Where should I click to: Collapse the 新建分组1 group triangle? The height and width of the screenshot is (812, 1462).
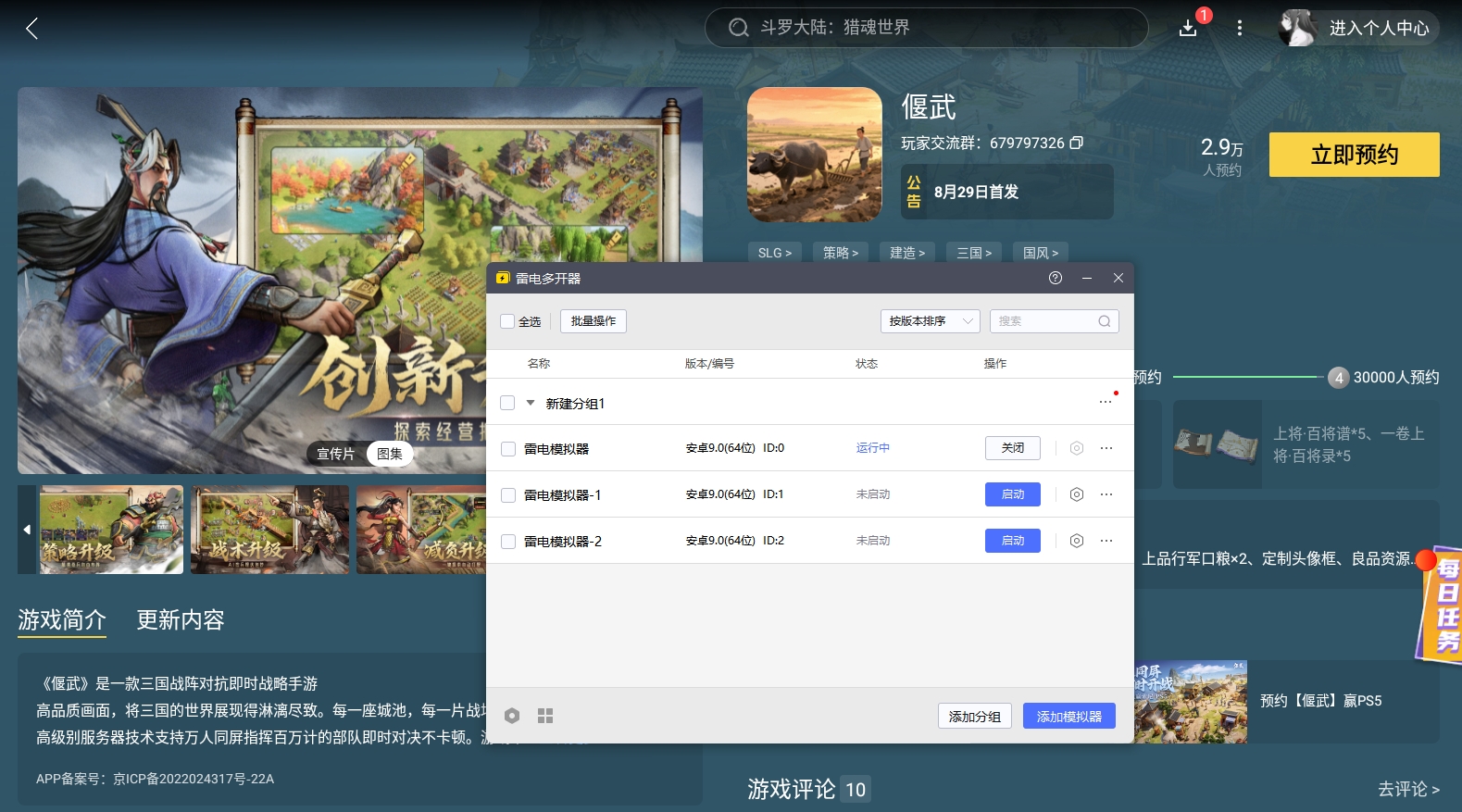[531, 403]
